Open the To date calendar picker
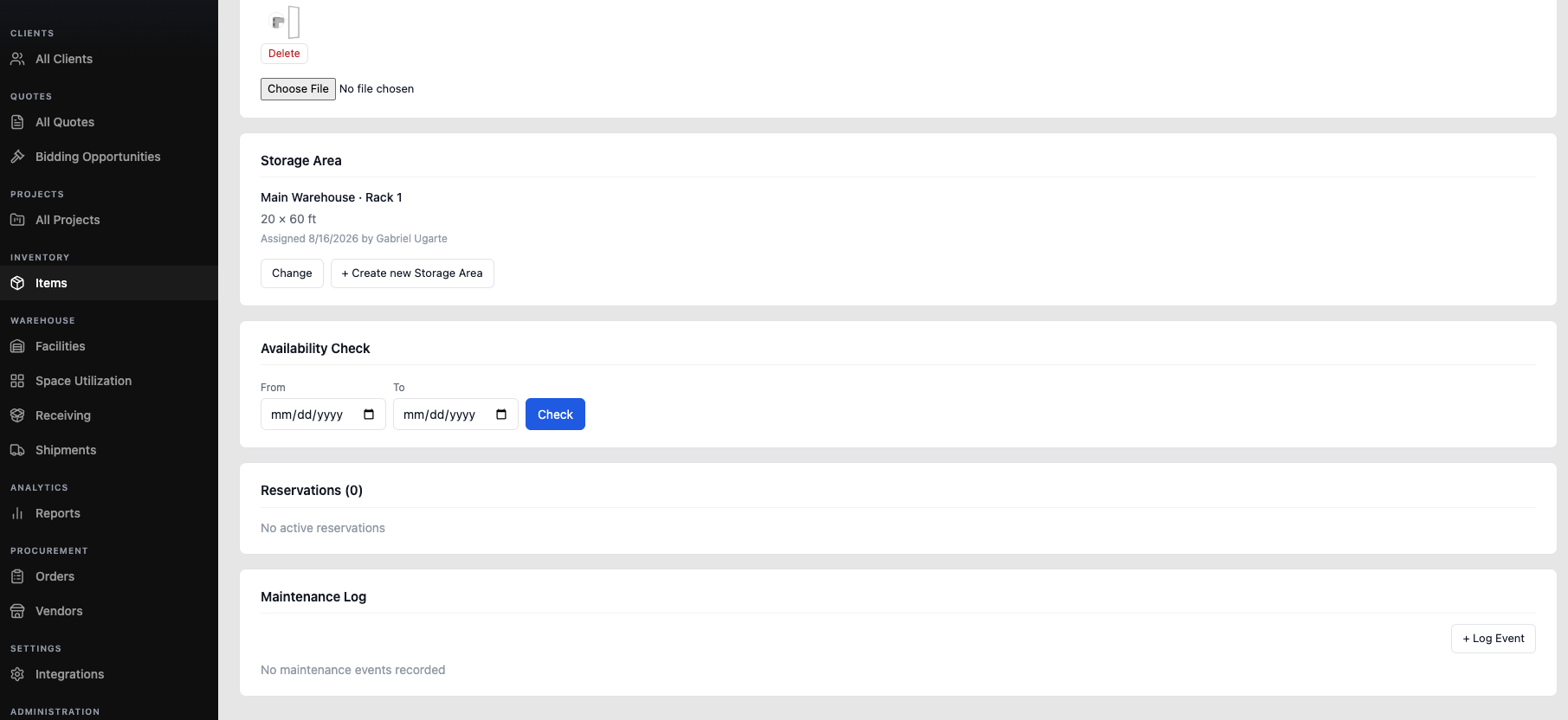Viewport: 1568px width, 720px height. pos(501,415)
